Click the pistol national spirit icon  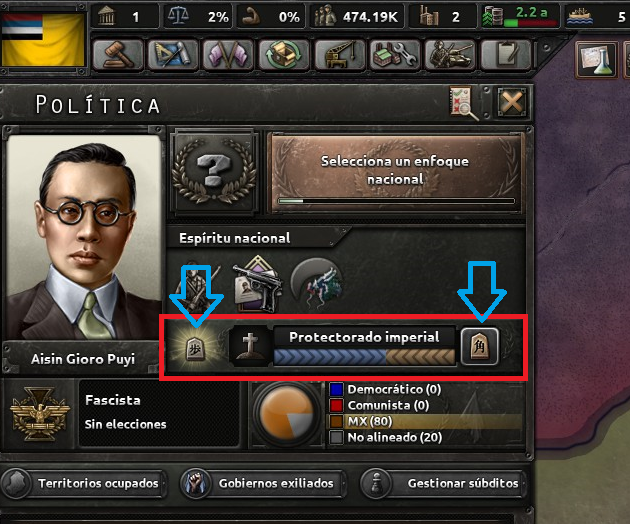click(x=258, y=284)
